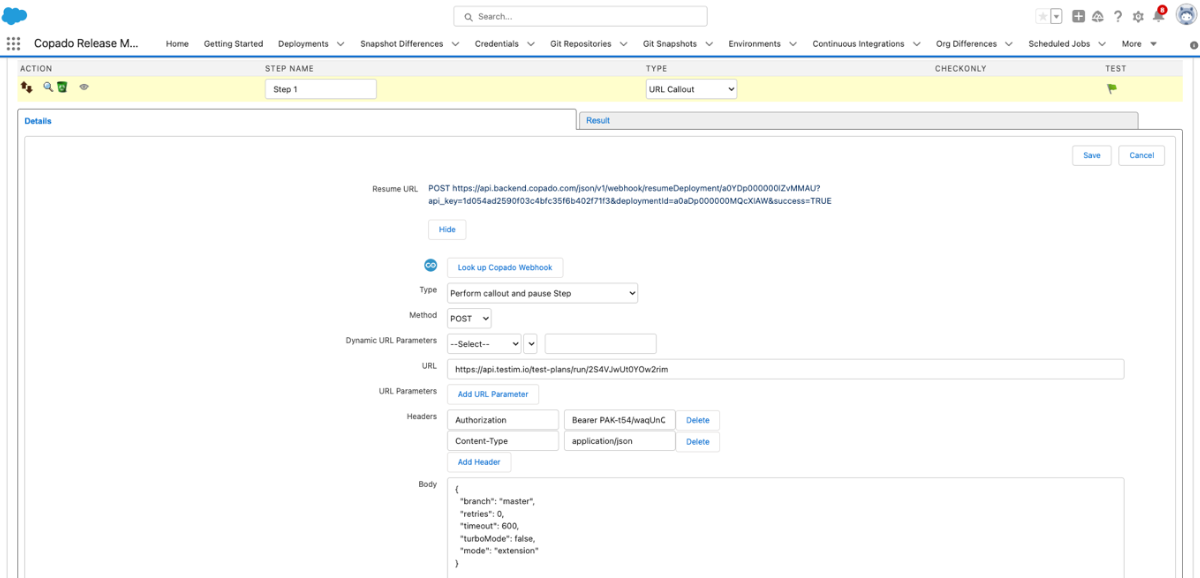
Task: Open the Dynamic URL Parameters --Select-- dropdown
Action: point(484,343)
